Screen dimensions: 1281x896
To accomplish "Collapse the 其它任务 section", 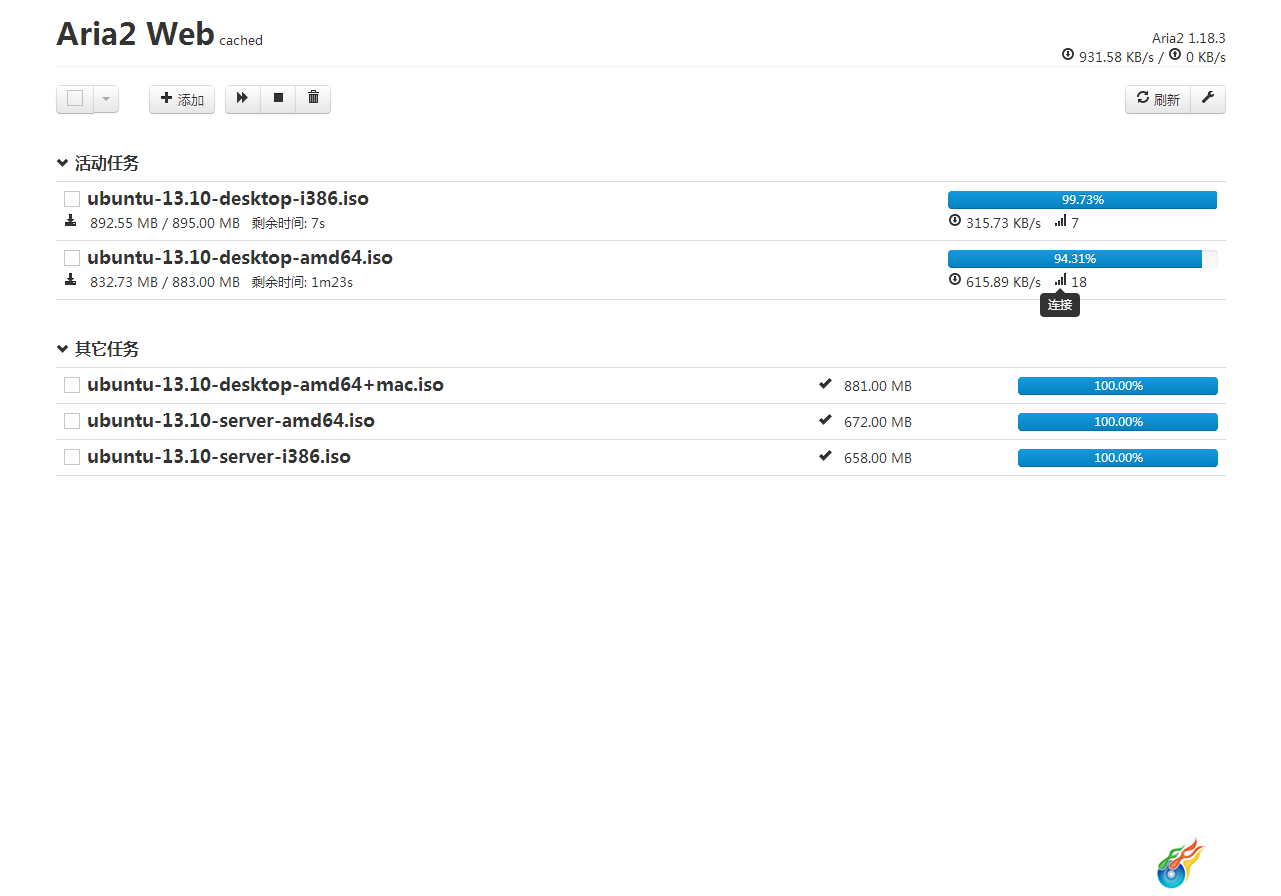I will tap(98, 349).
